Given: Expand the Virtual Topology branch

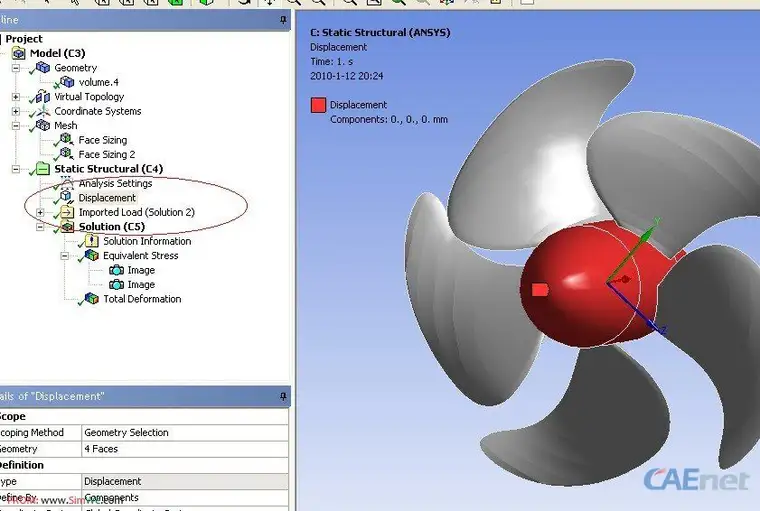Looking at the screenshot, I should (x=16, y=97).
